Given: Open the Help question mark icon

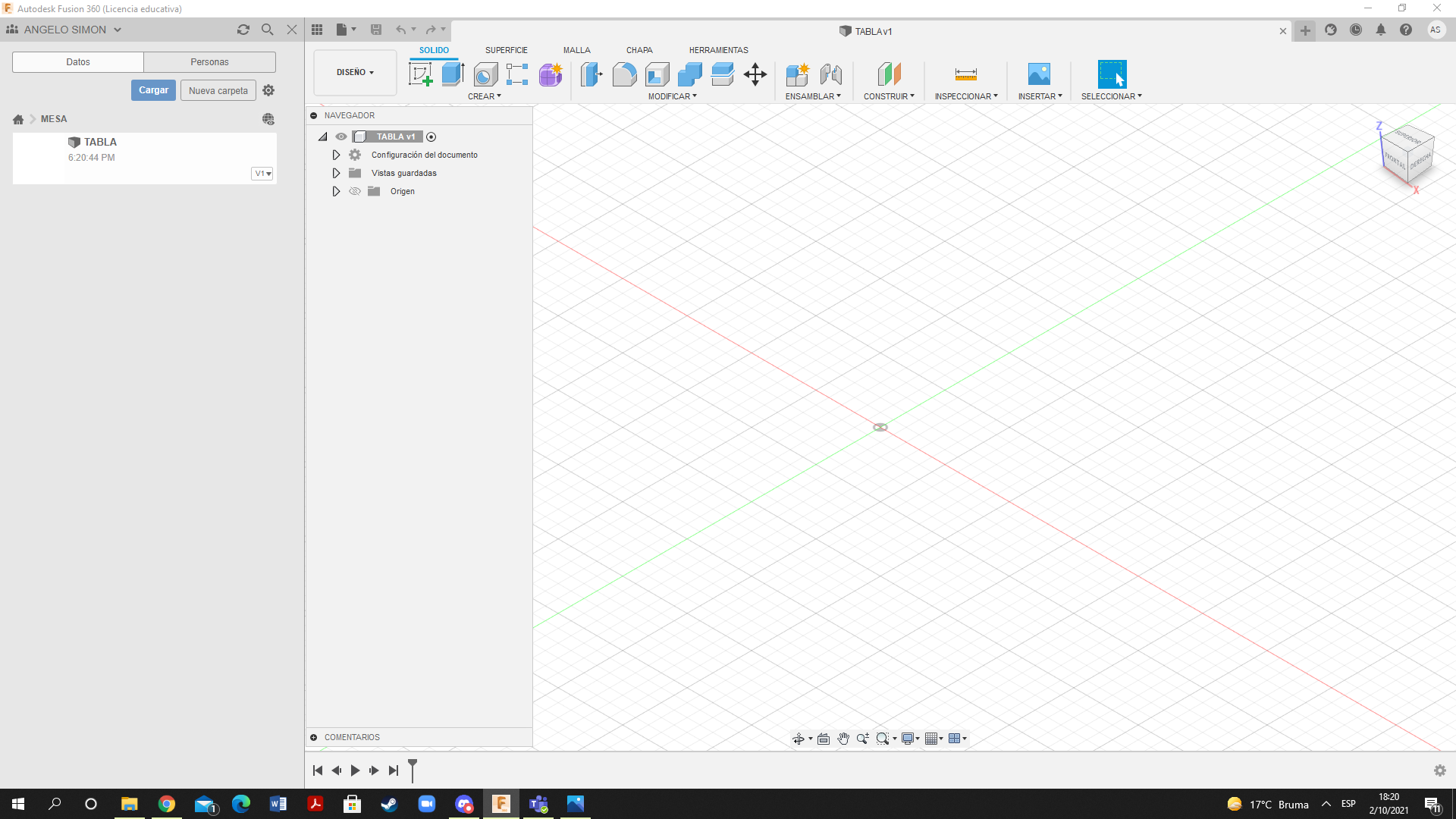Looking at the screenshot, I should [1406, 30].
